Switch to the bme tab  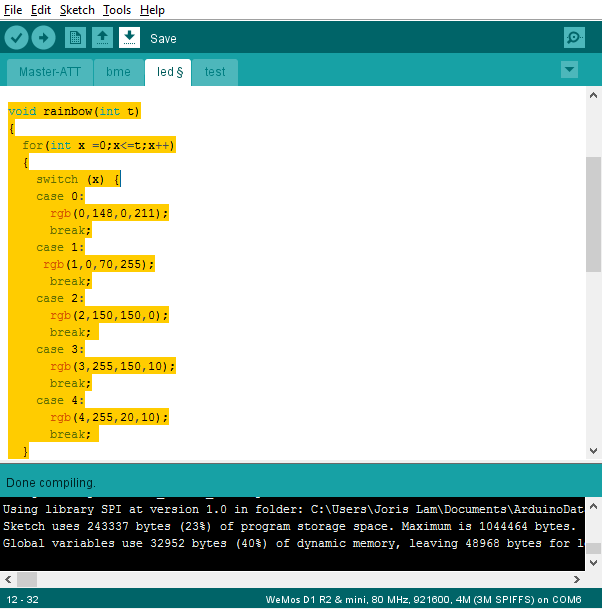coord(118,72)
